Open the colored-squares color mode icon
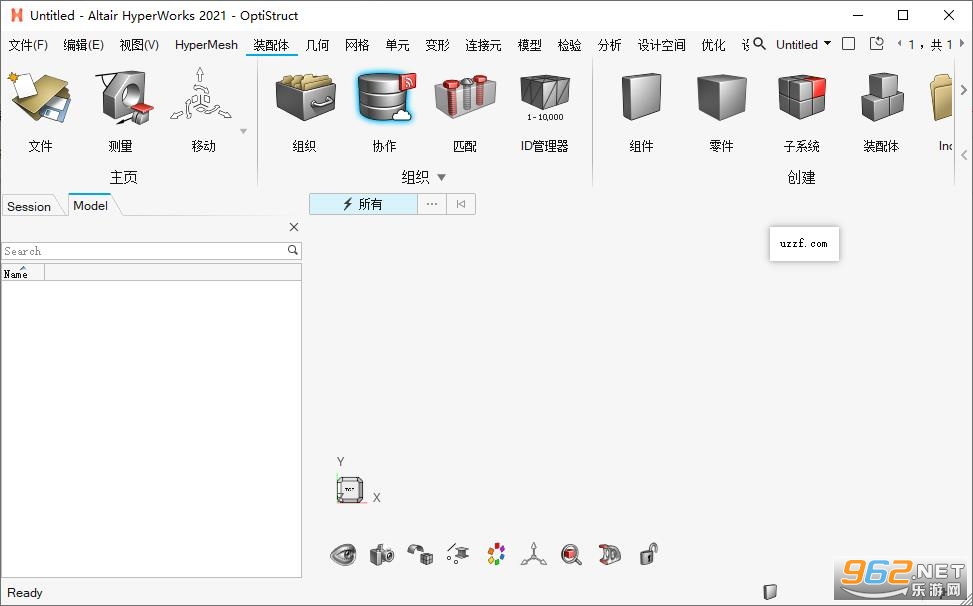This screenshot has height=606, width=973. [496, 554]
